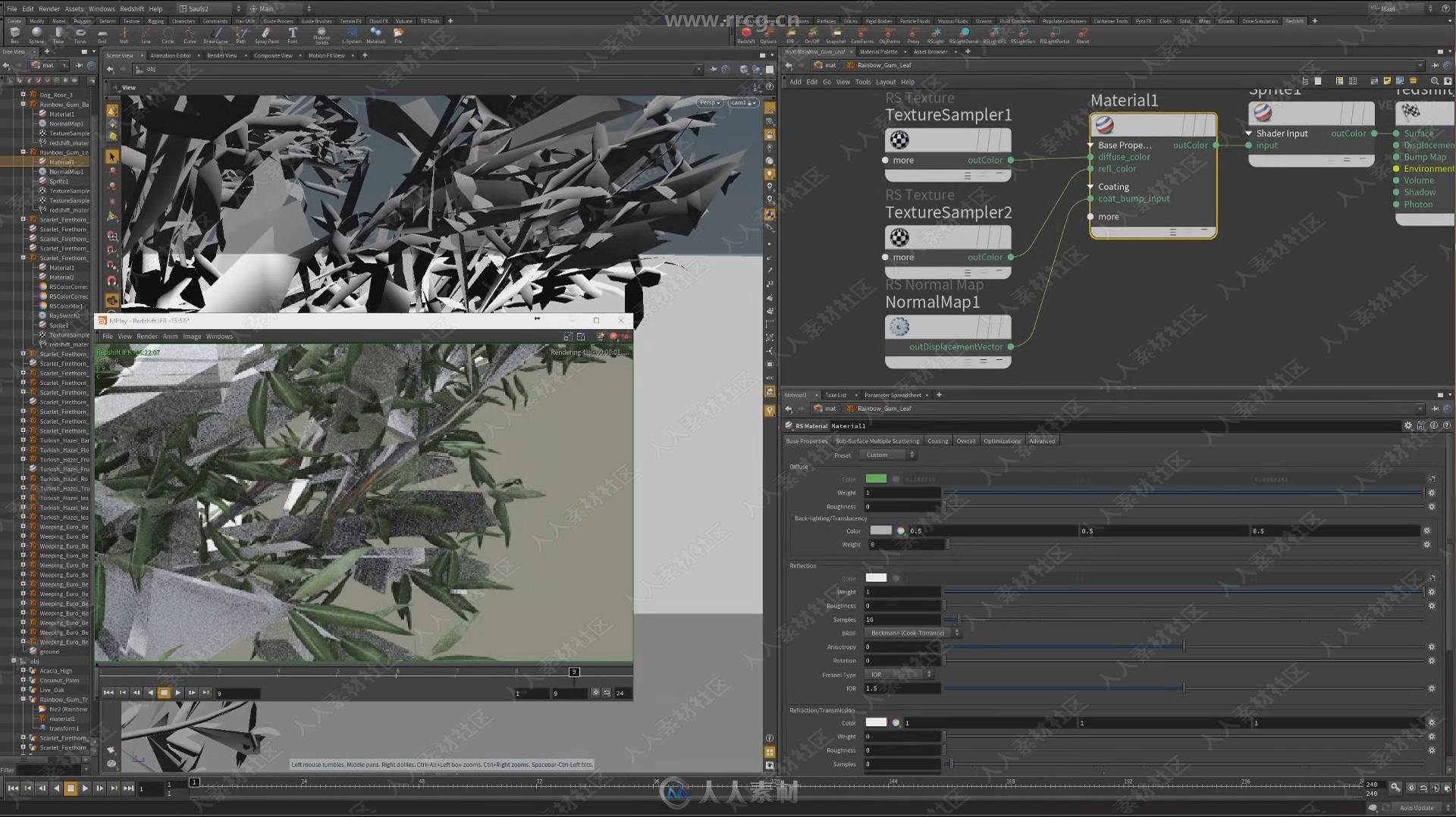This screenshot has width=1456, height=817.
Task: Open the green Diffuse color swatch
Action: click(x=876, y=478)
